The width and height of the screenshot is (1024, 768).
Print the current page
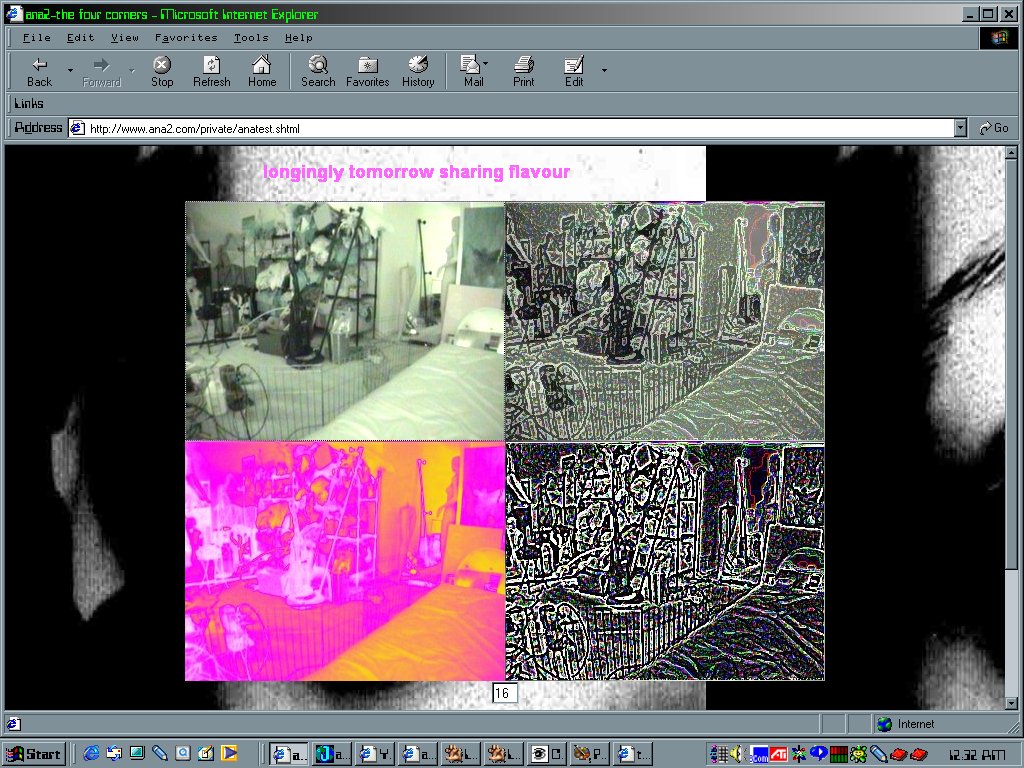tap(523, 71)
